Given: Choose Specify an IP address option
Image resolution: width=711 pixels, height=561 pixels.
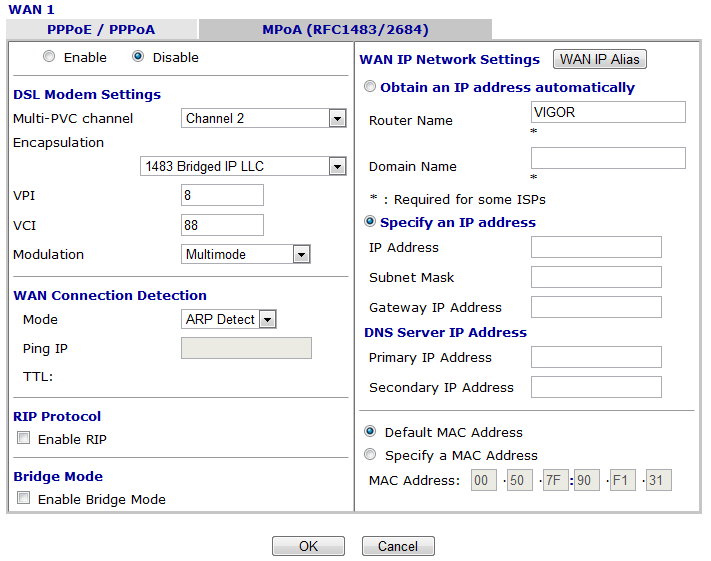Looking at the screenshot, I should click(371, 222).
